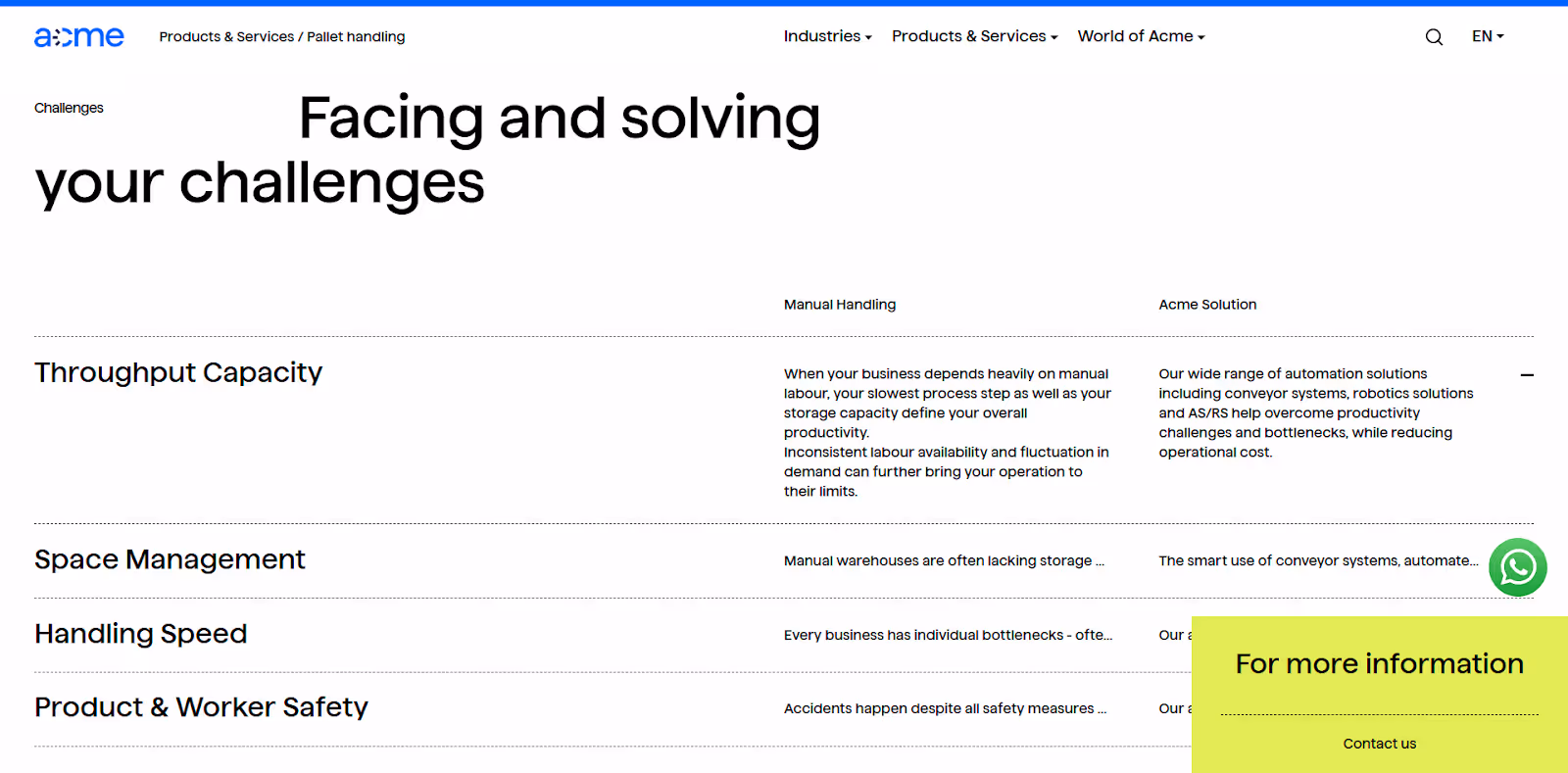Tap the WhatsApp floating contact icon
1568x773 pixels.
click(x=1517, y=567)
